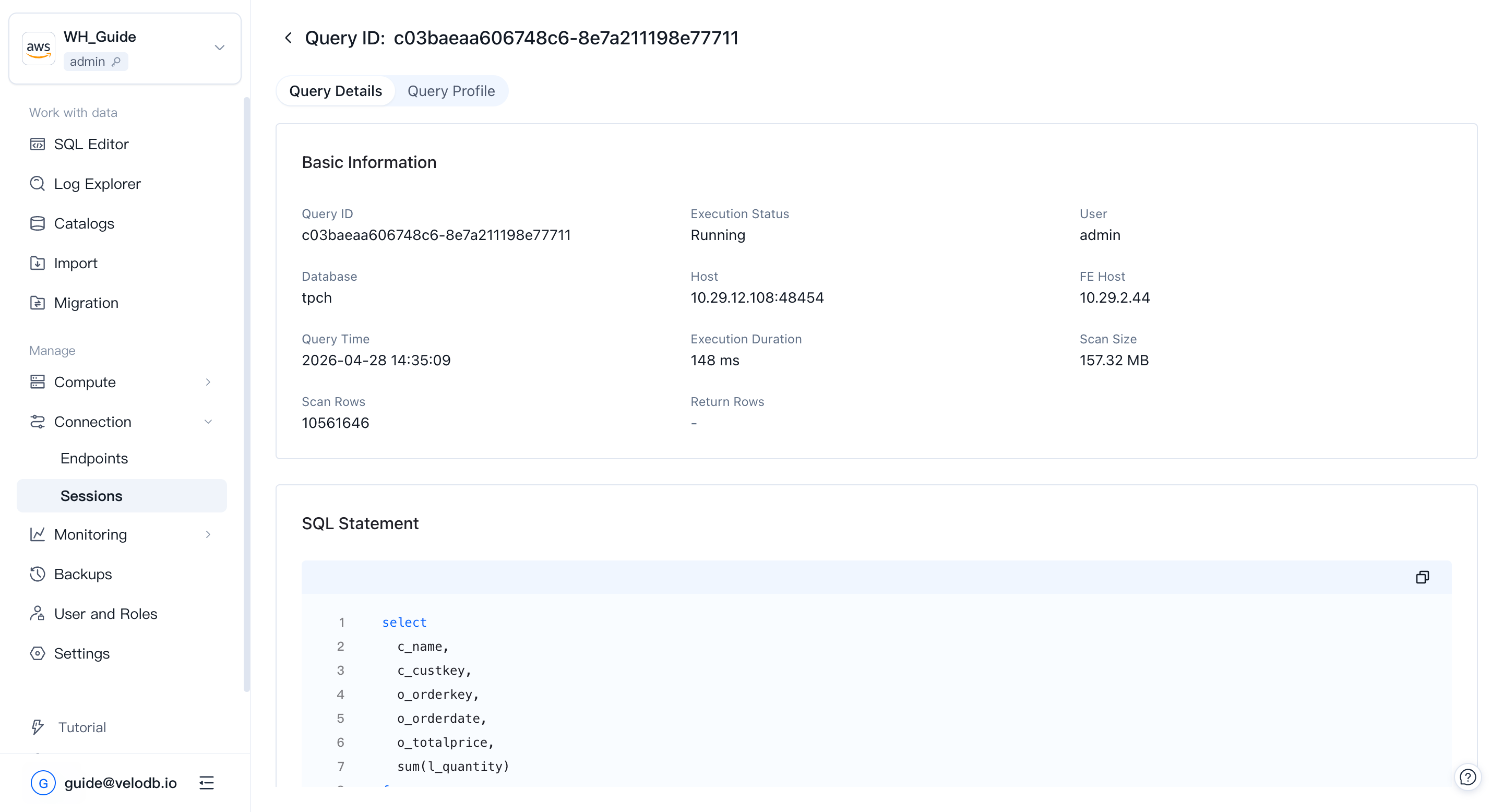
Task: Open the Tutorial link
Action: coord(82,727)
